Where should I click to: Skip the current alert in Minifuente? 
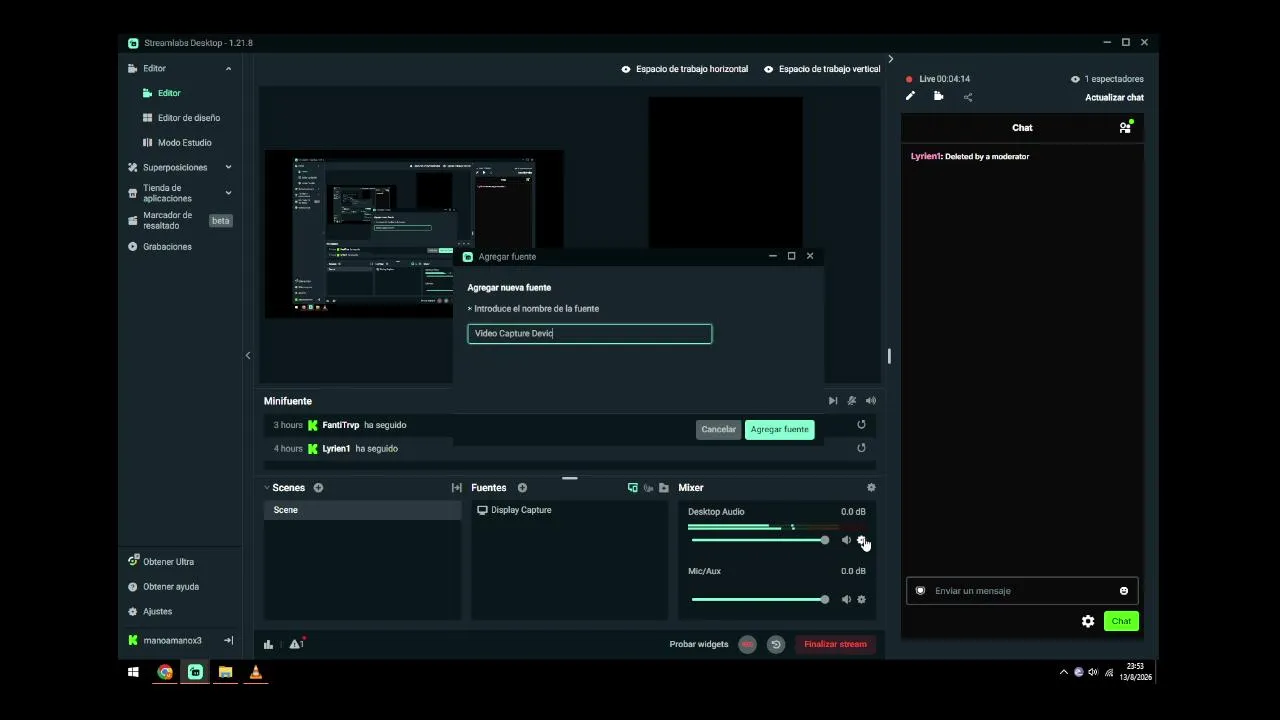(833, 401)
